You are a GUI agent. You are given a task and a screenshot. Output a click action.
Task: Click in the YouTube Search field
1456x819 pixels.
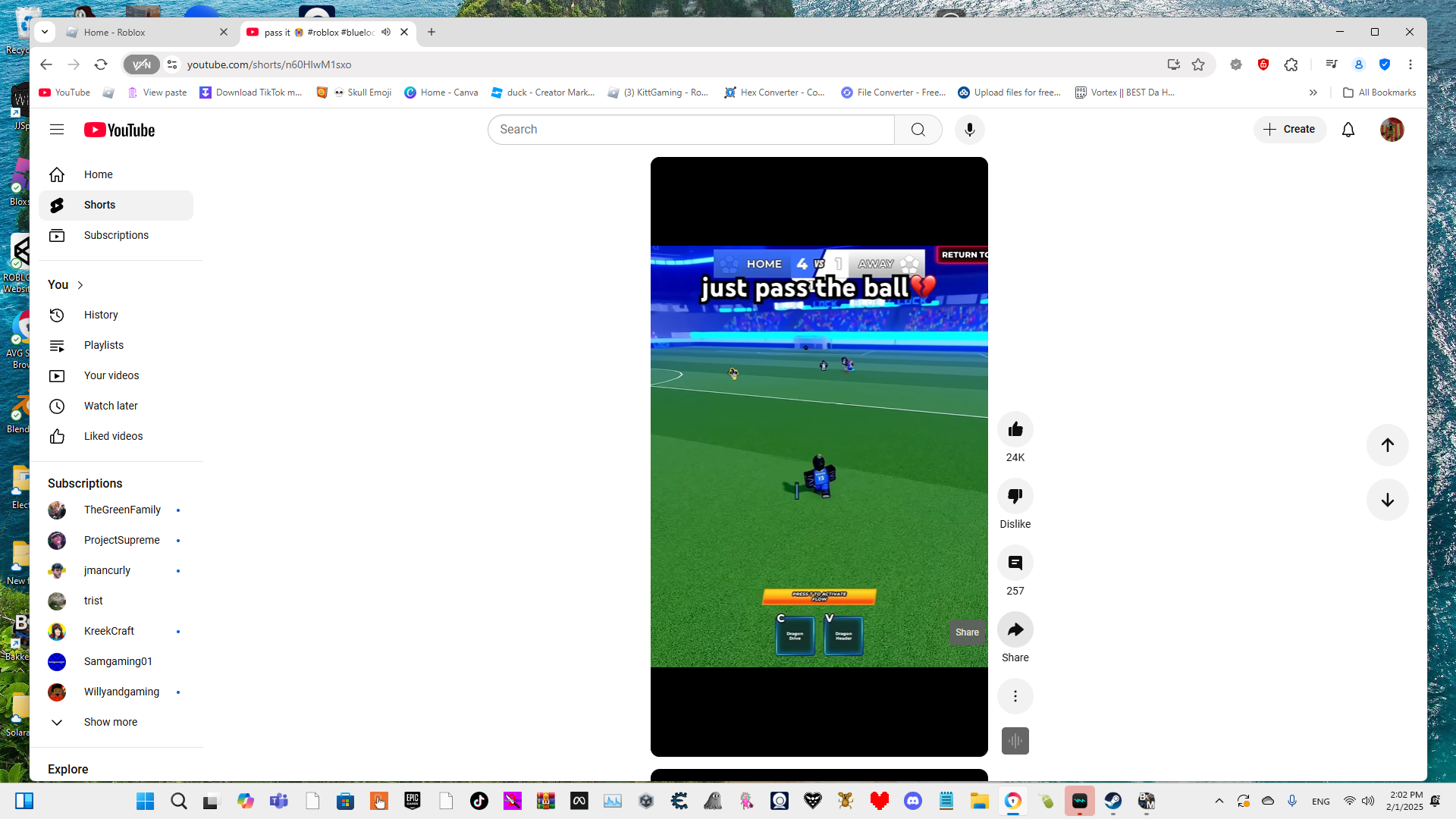tap(690, 130)
